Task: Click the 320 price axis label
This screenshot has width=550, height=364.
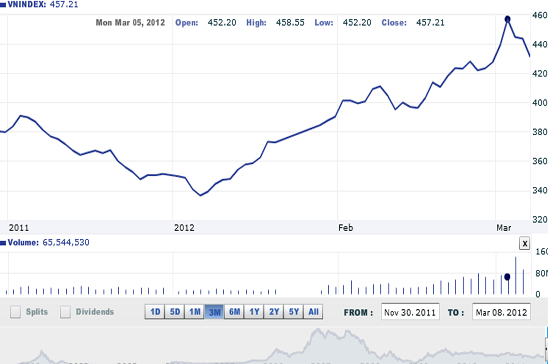Action: (x=540, y=220)
